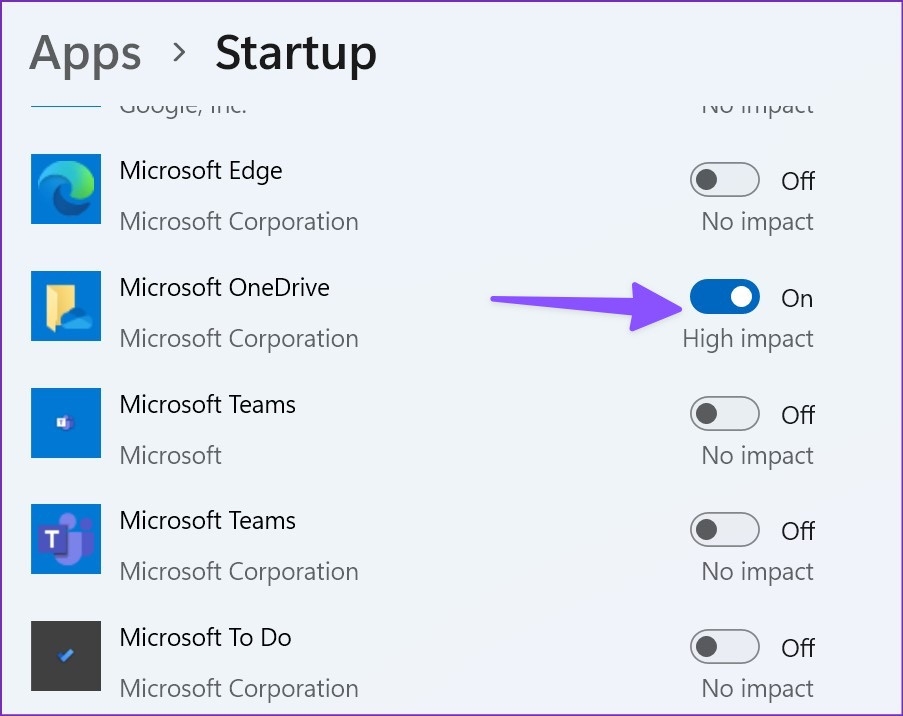
Task: Click the small white Teams icon
Action: coord(66,423)
